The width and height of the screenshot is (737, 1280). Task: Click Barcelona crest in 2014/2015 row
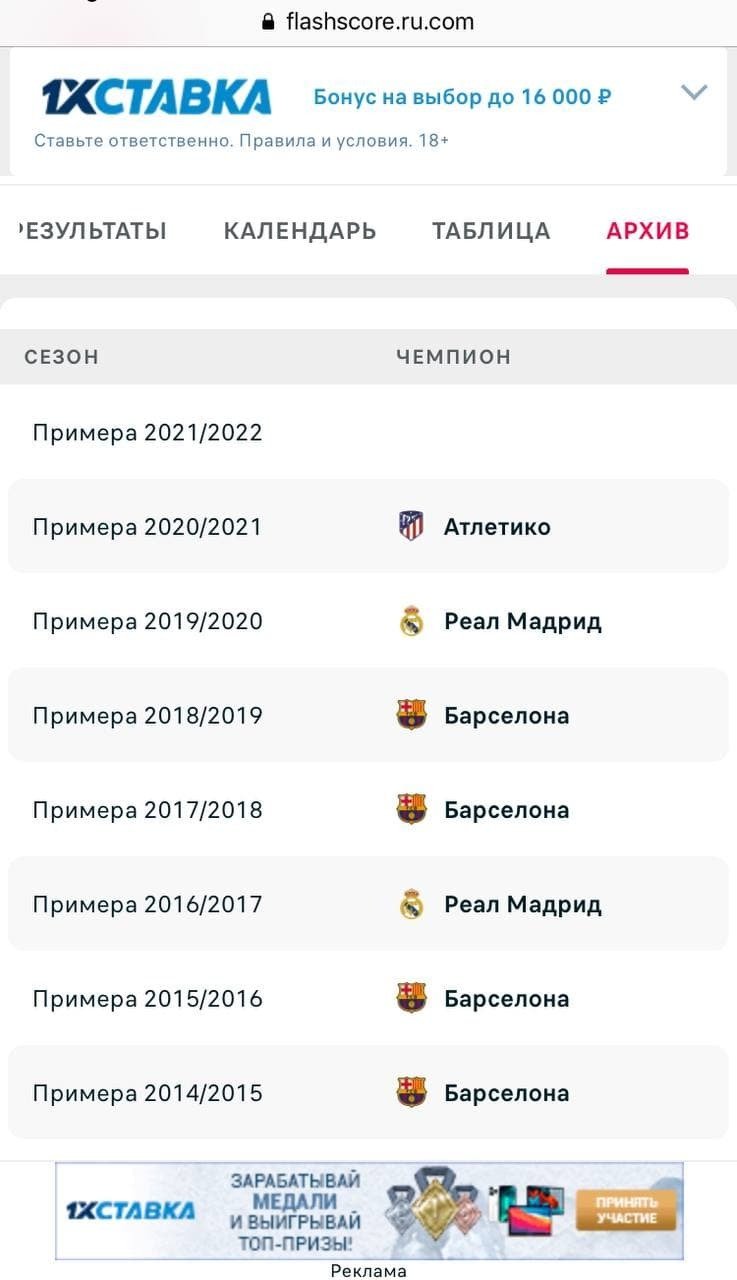tap(411, 1092)
